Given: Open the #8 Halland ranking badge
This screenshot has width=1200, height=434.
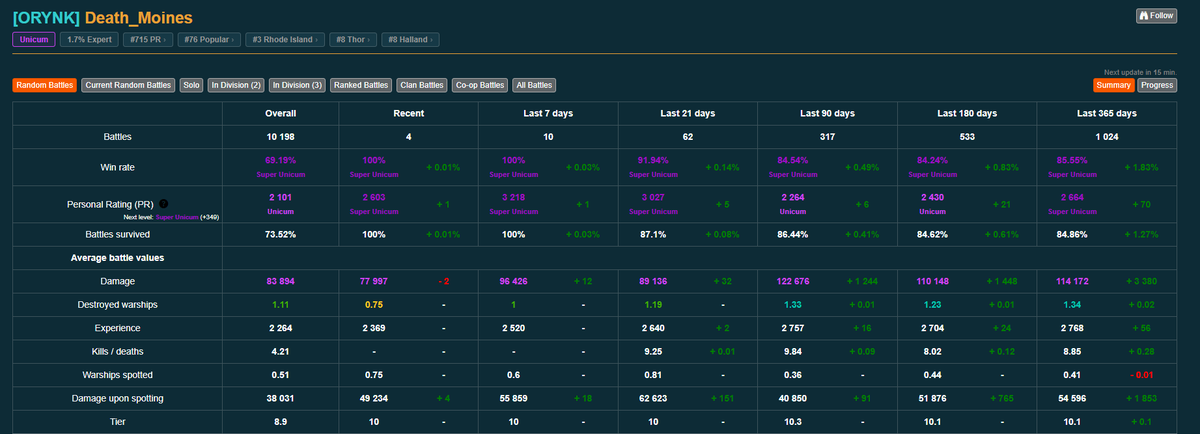Looking at the screenshot, I should [412, 40].
